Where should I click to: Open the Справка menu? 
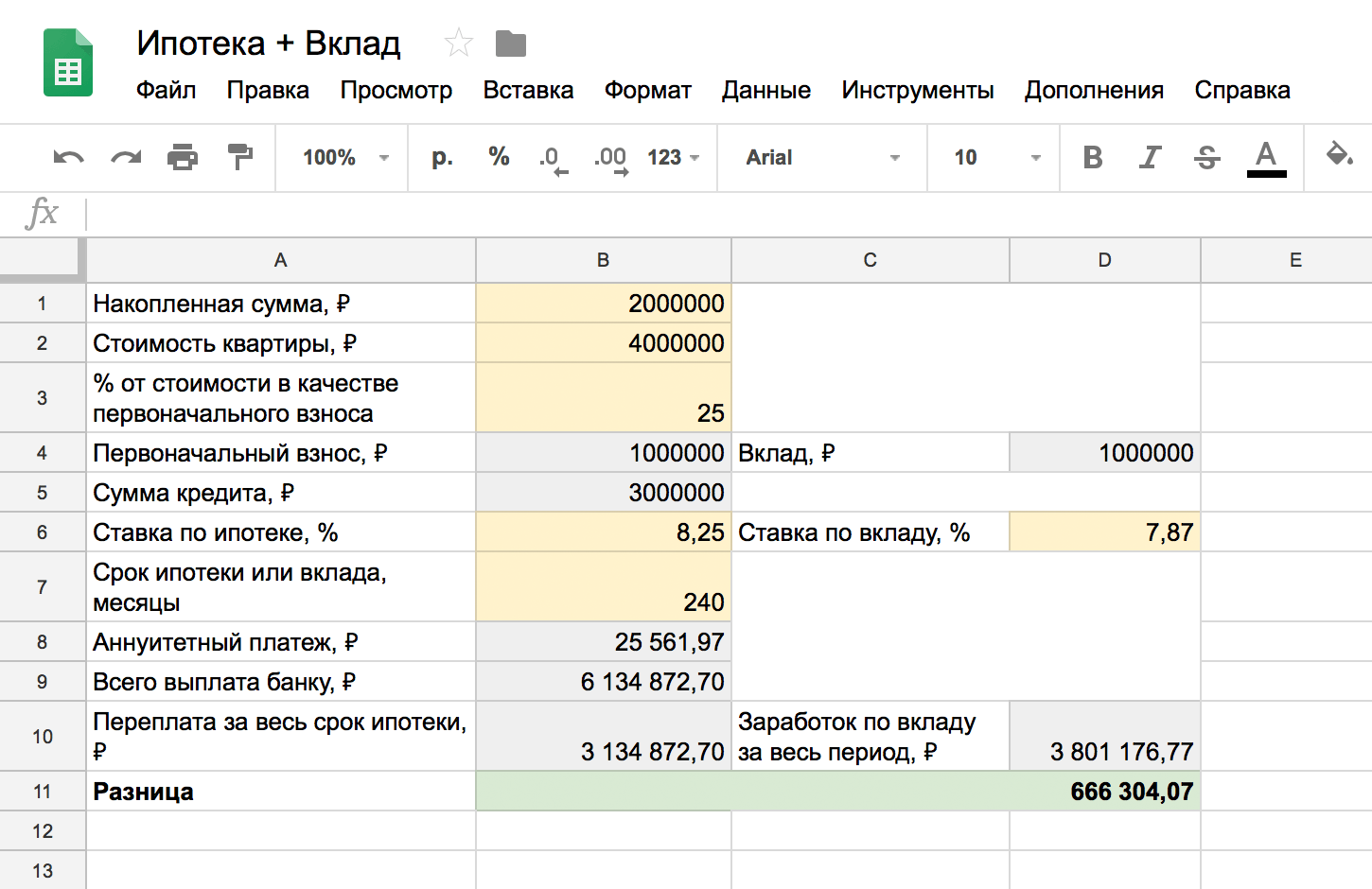[1242, 90]
